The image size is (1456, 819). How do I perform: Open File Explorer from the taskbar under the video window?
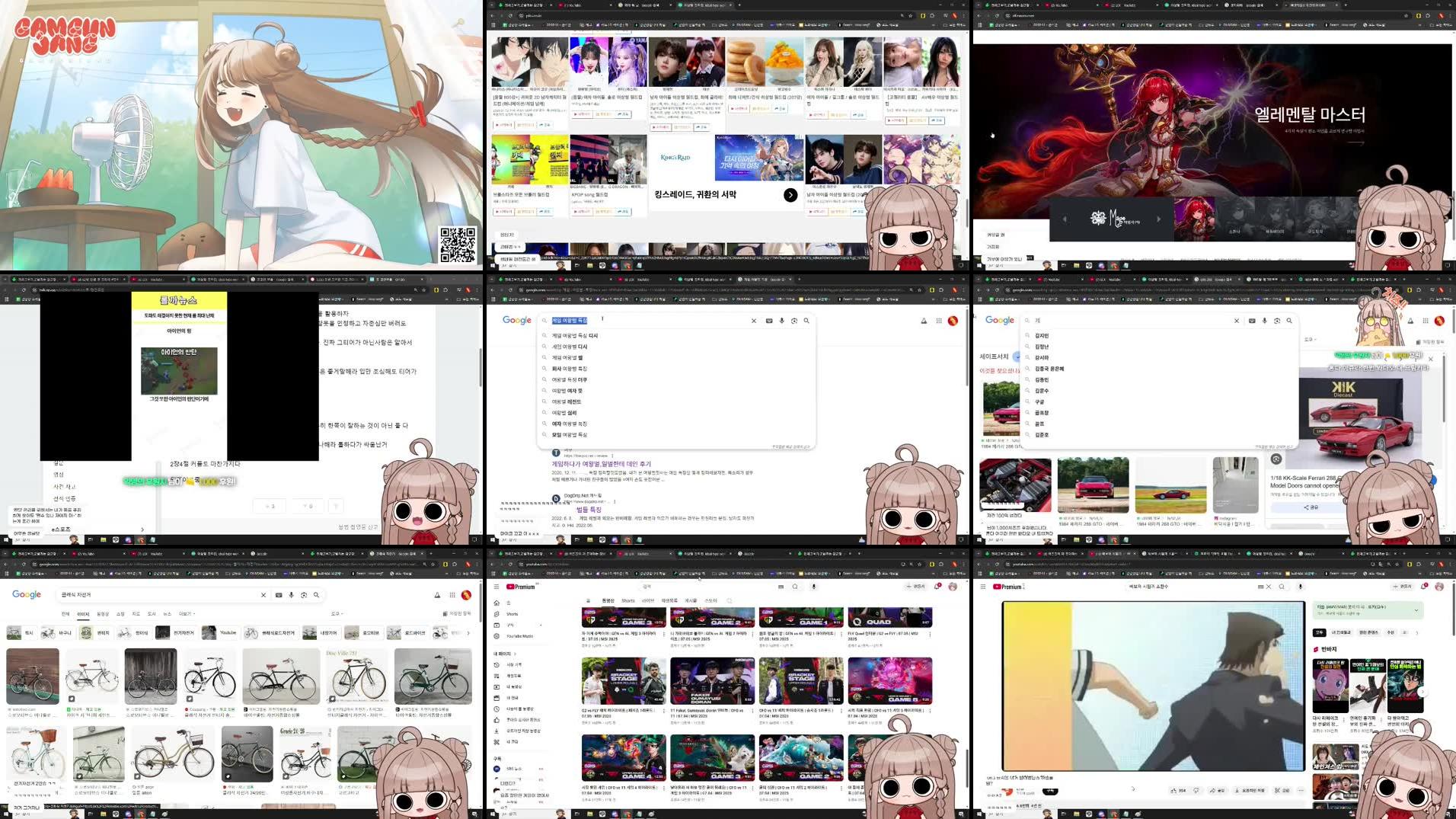[1077, 814]
